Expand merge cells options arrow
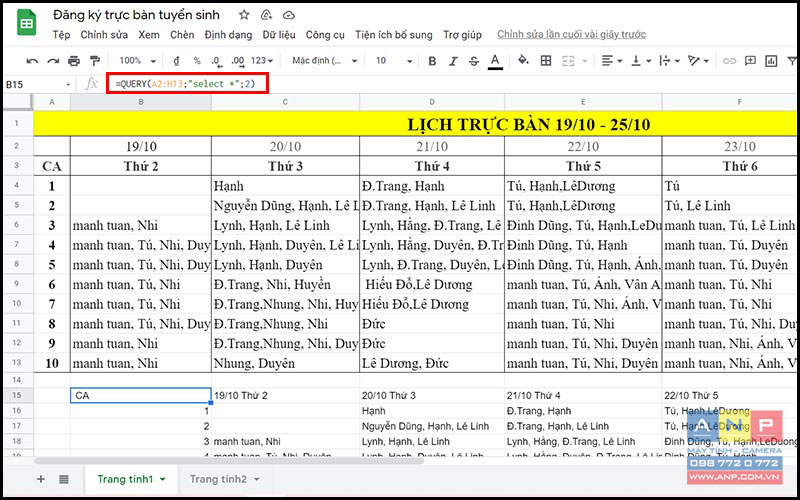Viewport: 800px width, 500px height. 585,61
